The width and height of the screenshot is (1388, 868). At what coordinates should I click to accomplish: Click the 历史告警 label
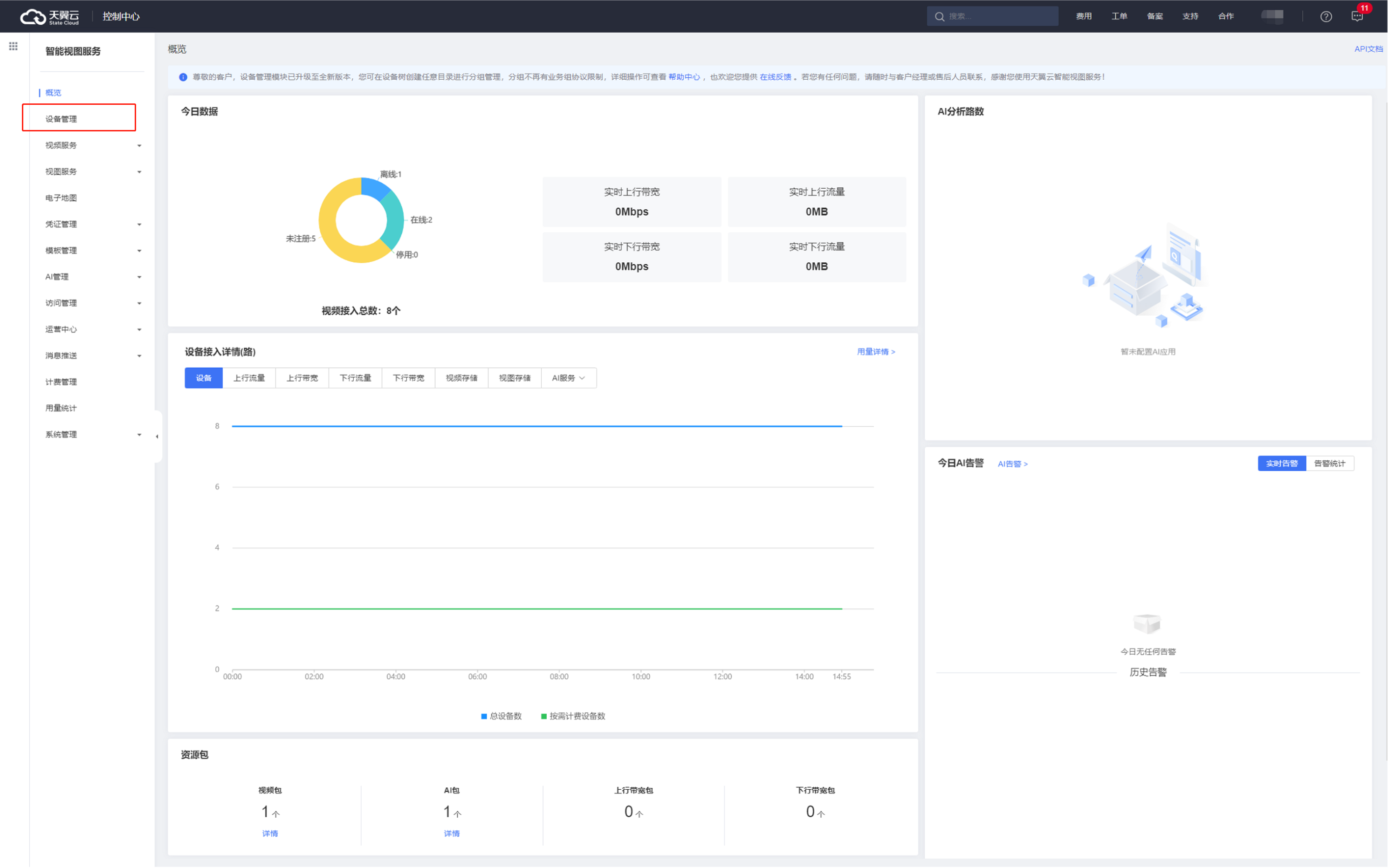(x=1148, y=672)
